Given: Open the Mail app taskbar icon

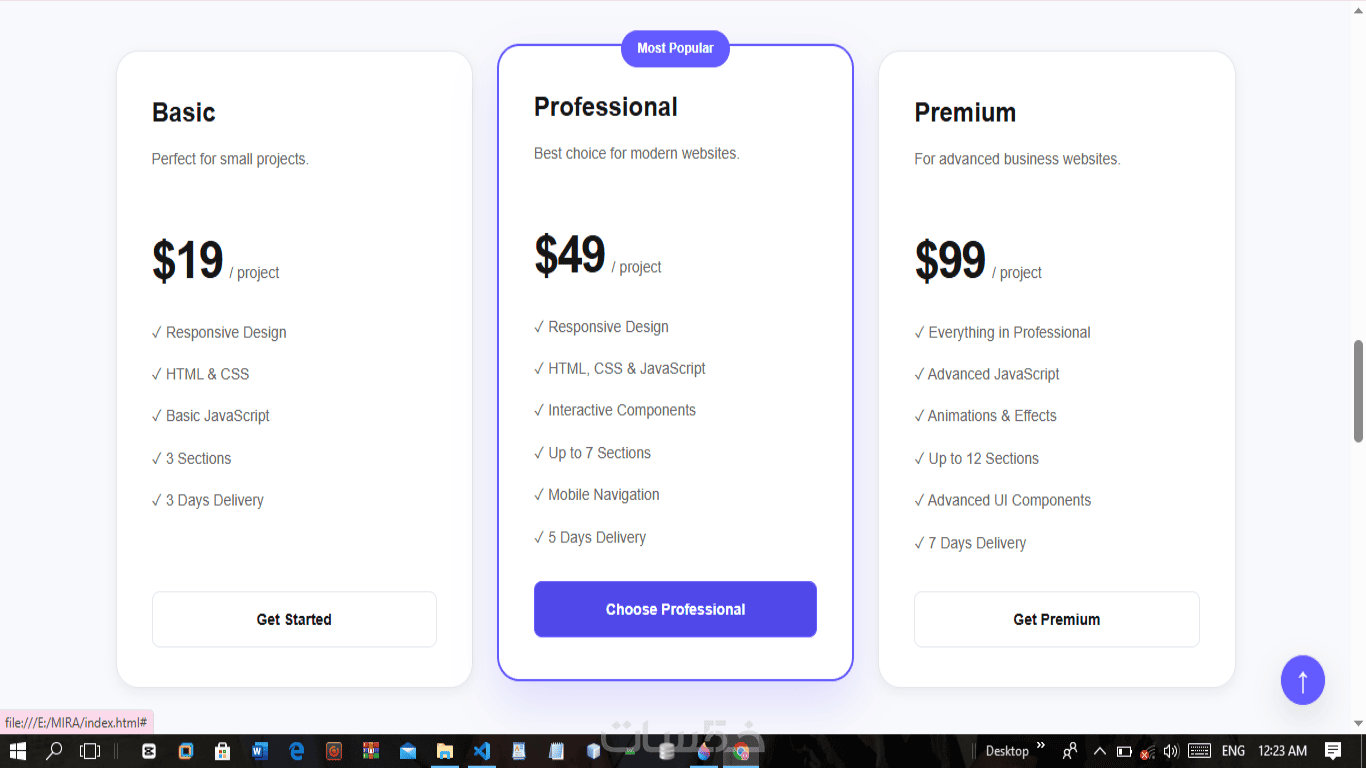Looking at the screenshot, I should 407,751.
